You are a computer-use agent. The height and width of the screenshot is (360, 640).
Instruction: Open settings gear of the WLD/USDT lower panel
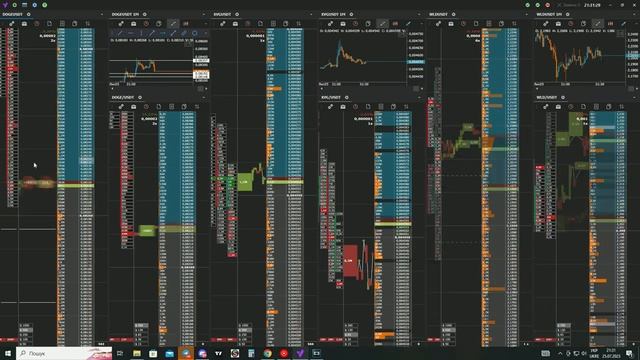pos(563,98)
